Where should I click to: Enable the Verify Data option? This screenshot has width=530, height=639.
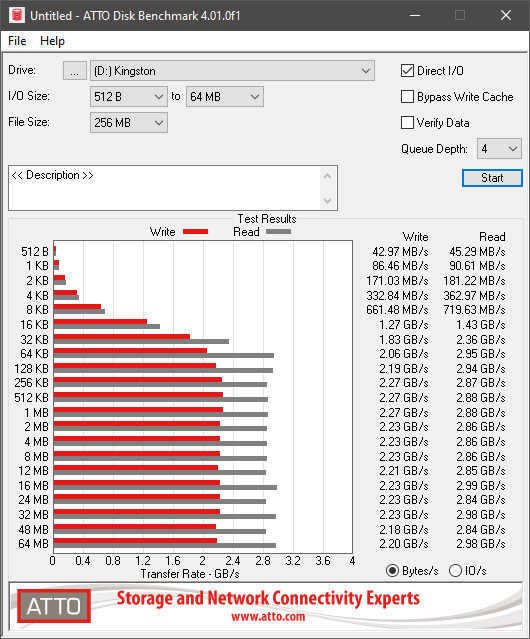click(407, 123)
